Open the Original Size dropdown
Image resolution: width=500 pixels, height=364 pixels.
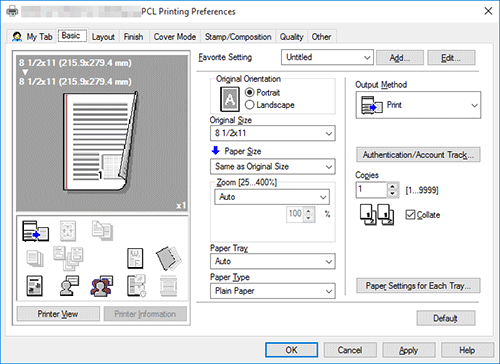tap(273, 133)
